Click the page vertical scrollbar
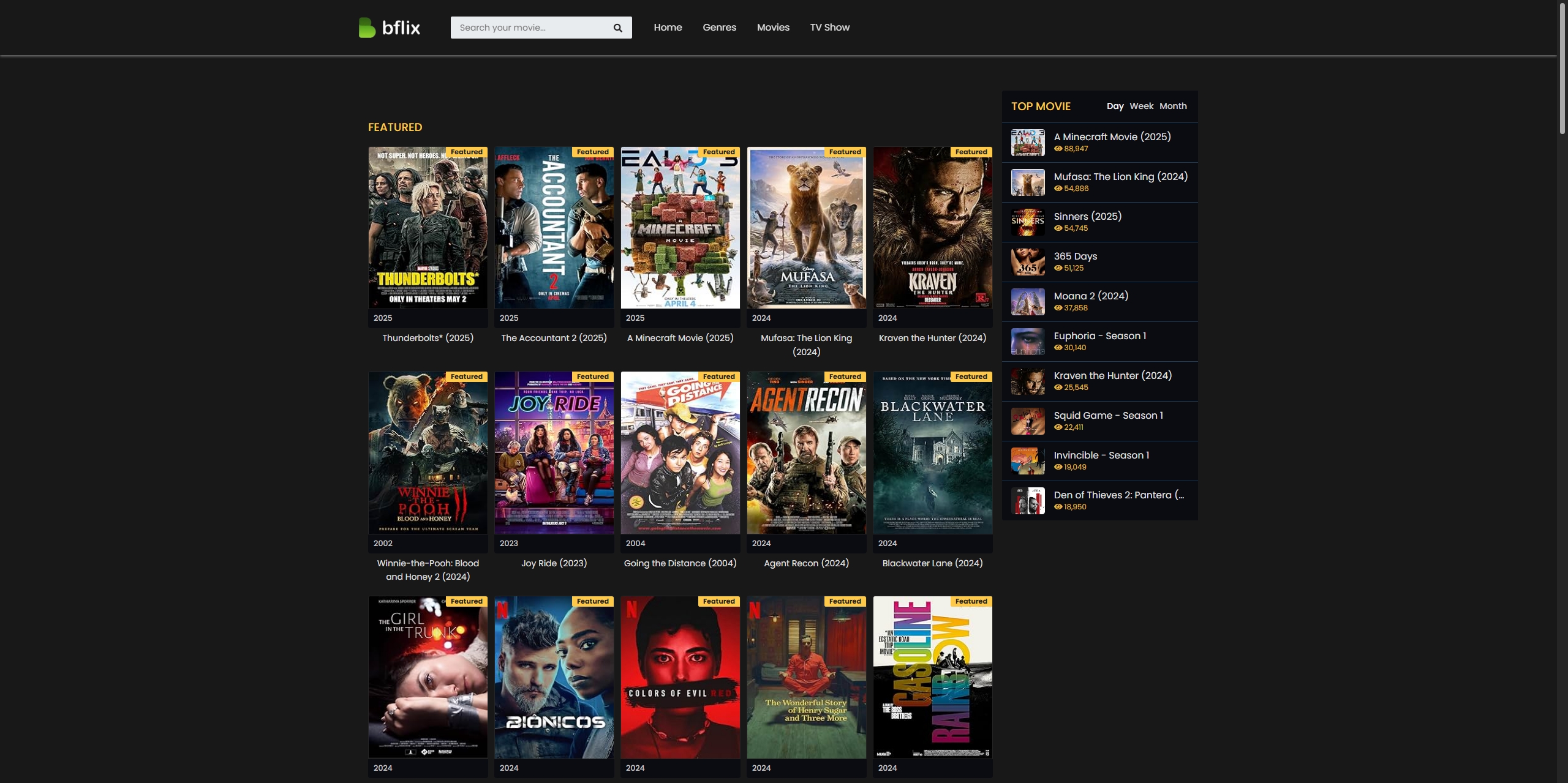1568x783 pixels. [x=1562, y=67]
